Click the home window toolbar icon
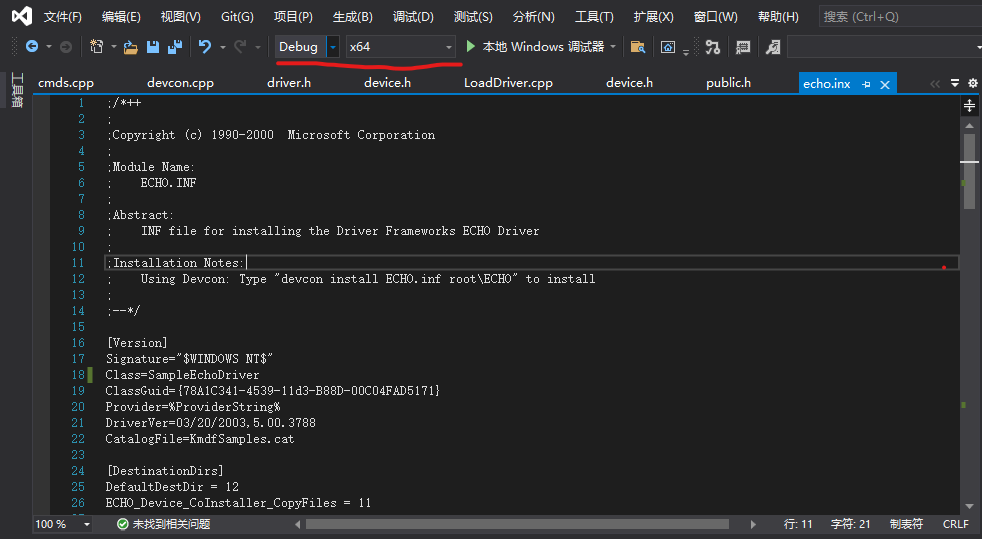This screenshot has width=982, height=539. (668, 47)
